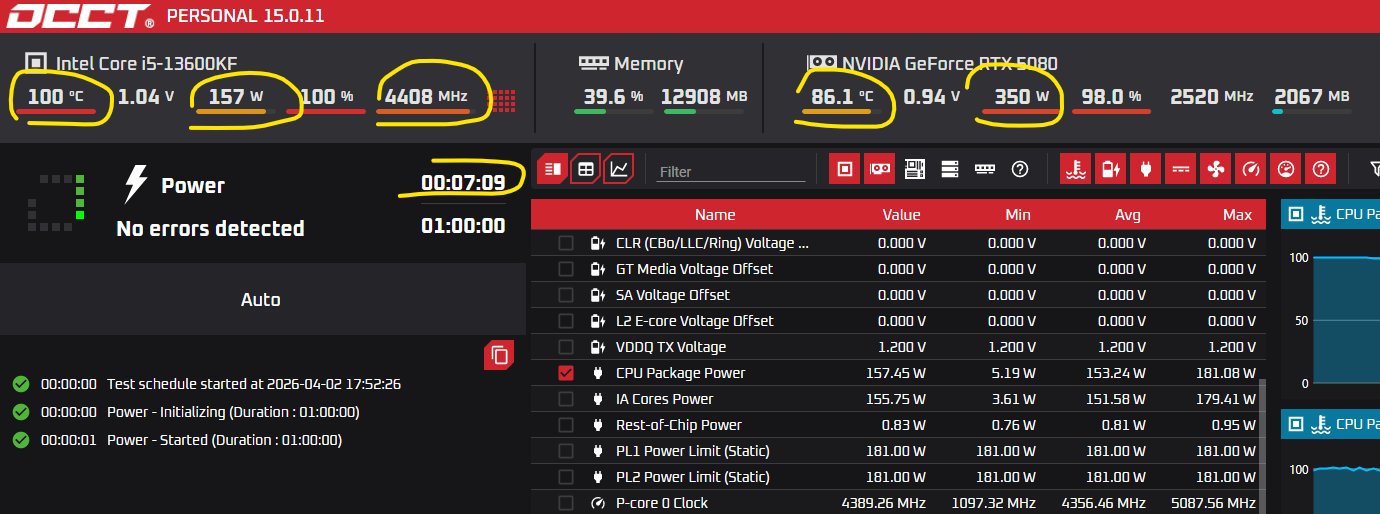Viewport: 1380px width, 514px height.
Task: Click the GPU memory 2067 MB readout
Action: pos(1312,96)
